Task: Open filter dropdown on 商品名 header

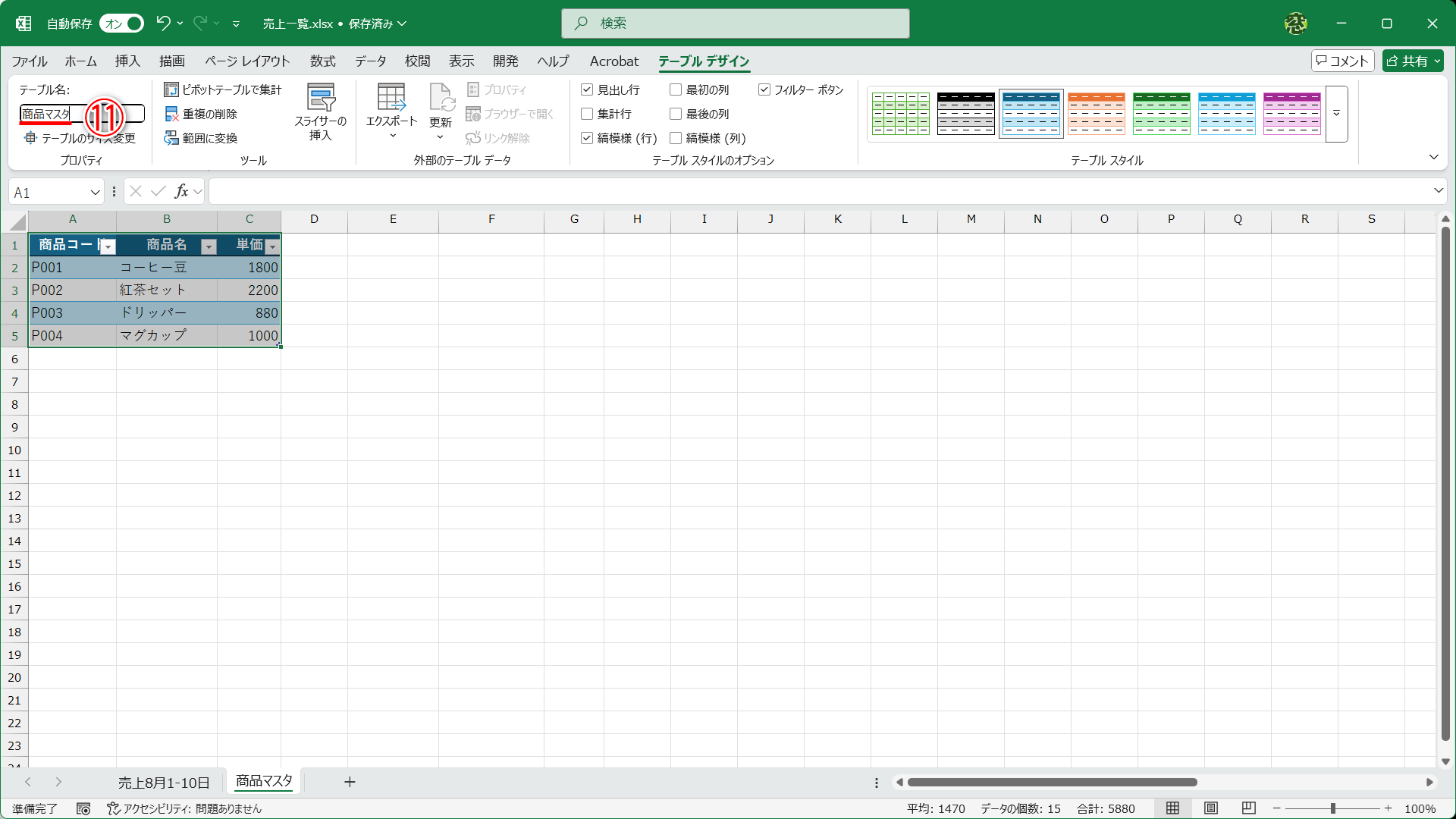Action: click(x=209, y=246)
